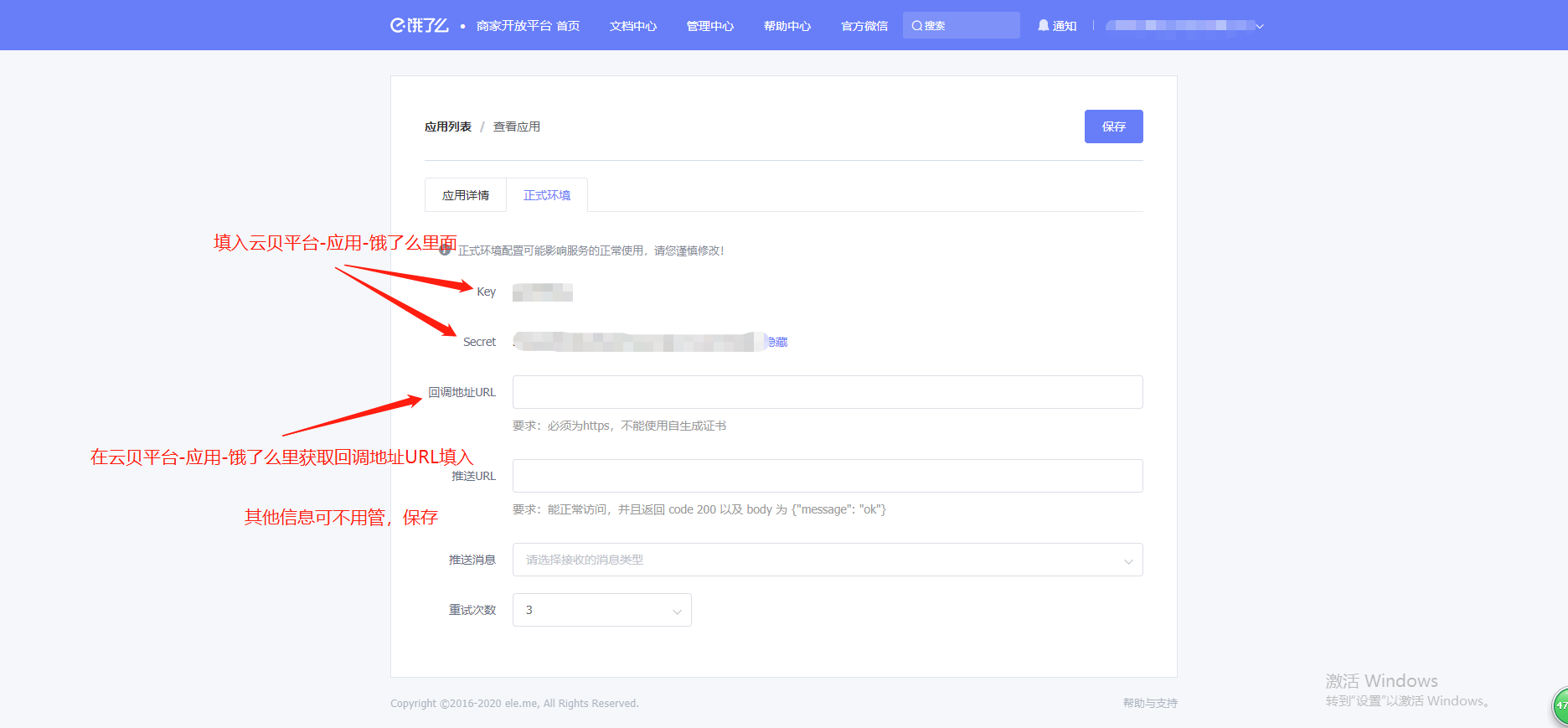Click the info icon beside environment warning

click(x=446, y=250)
